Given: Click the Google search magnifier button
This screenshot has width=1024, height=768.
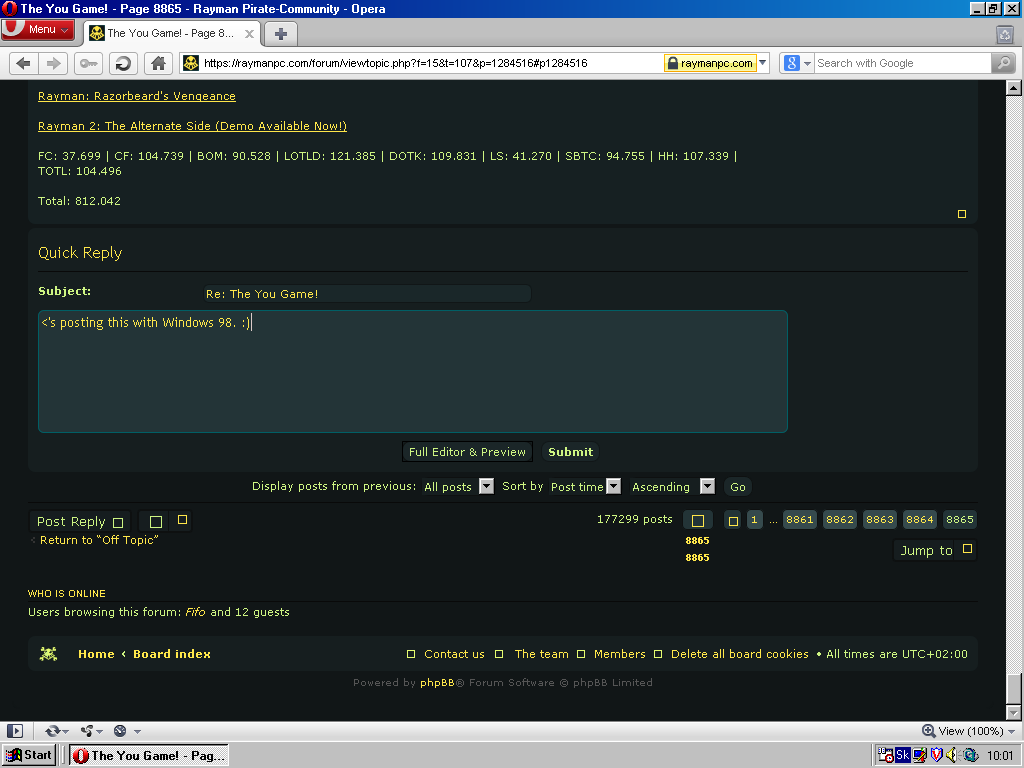Looking at the screenshot, I should pyautogui.click(x=1003, y=63).
